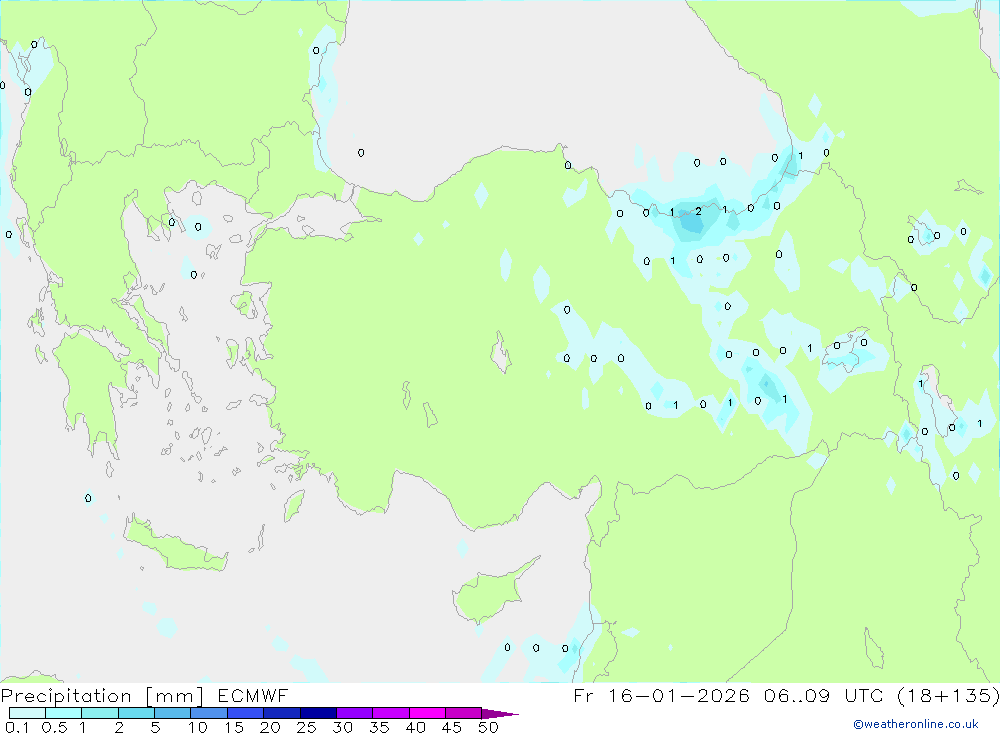Pick the 35–40 mm violet legend swatch
1000x733 pixels.
(390, 713)
